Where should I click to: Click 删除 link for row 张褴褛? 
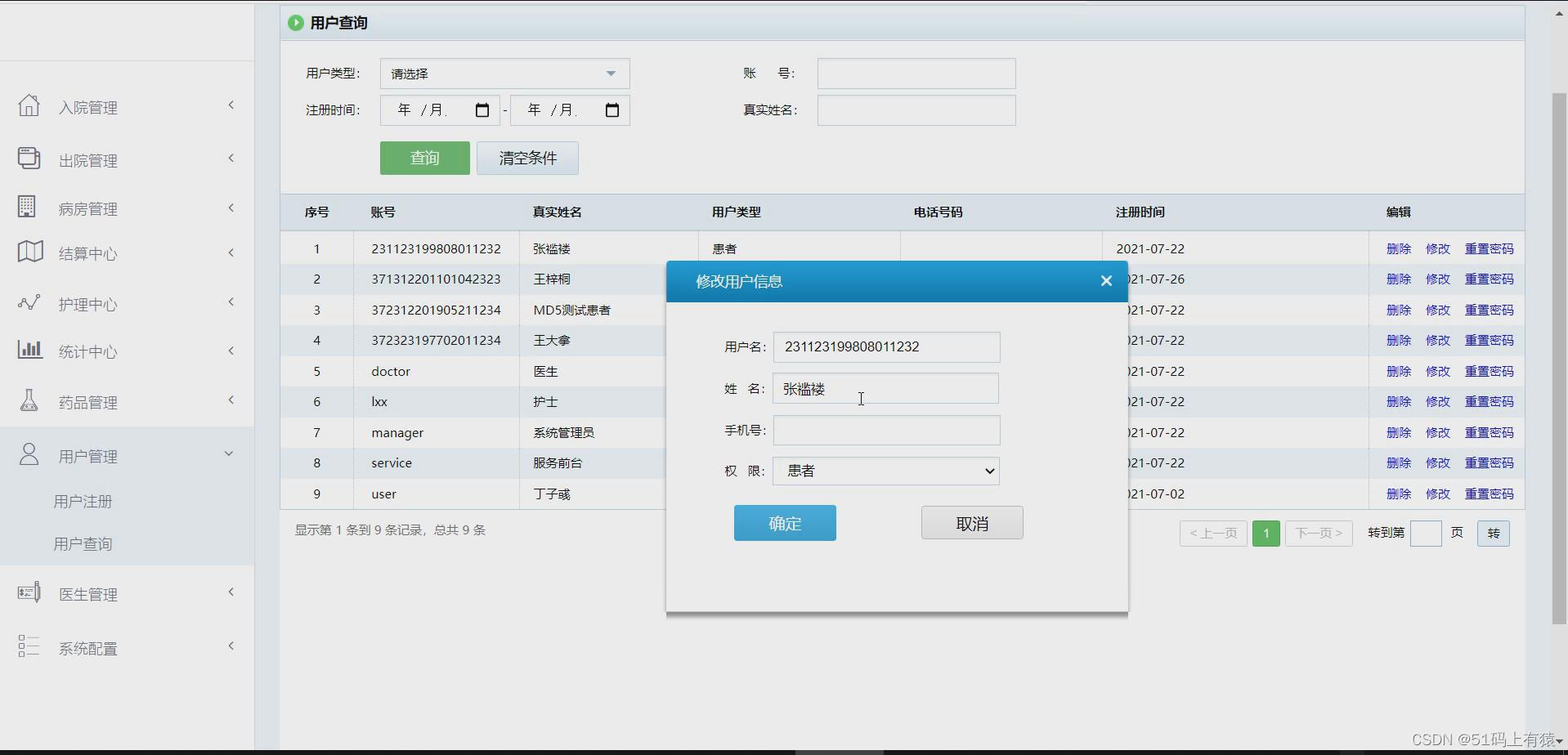pos(1399,248)
